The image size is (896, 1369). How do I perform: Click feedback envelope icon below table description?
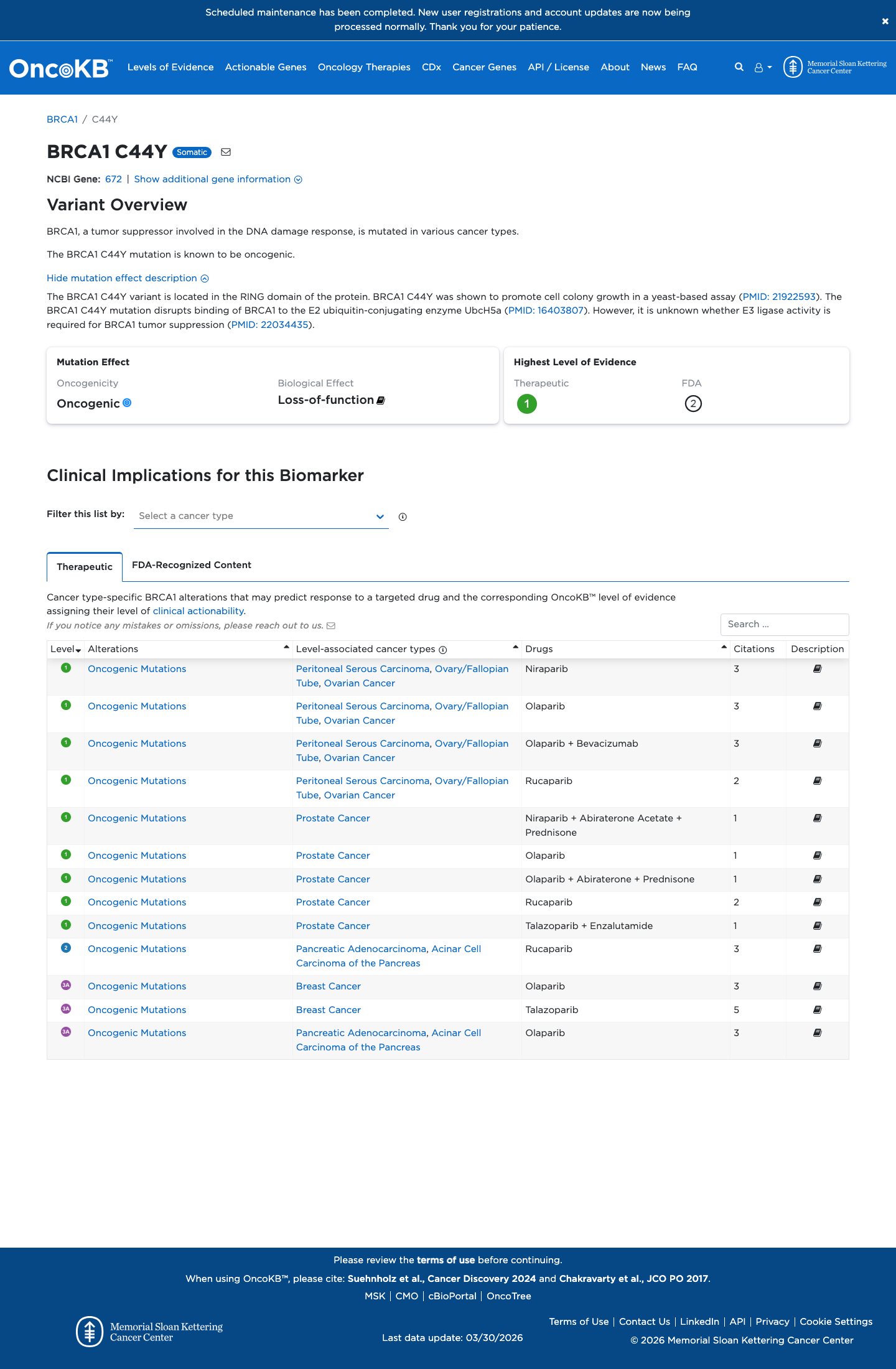(x=331, y=625)
